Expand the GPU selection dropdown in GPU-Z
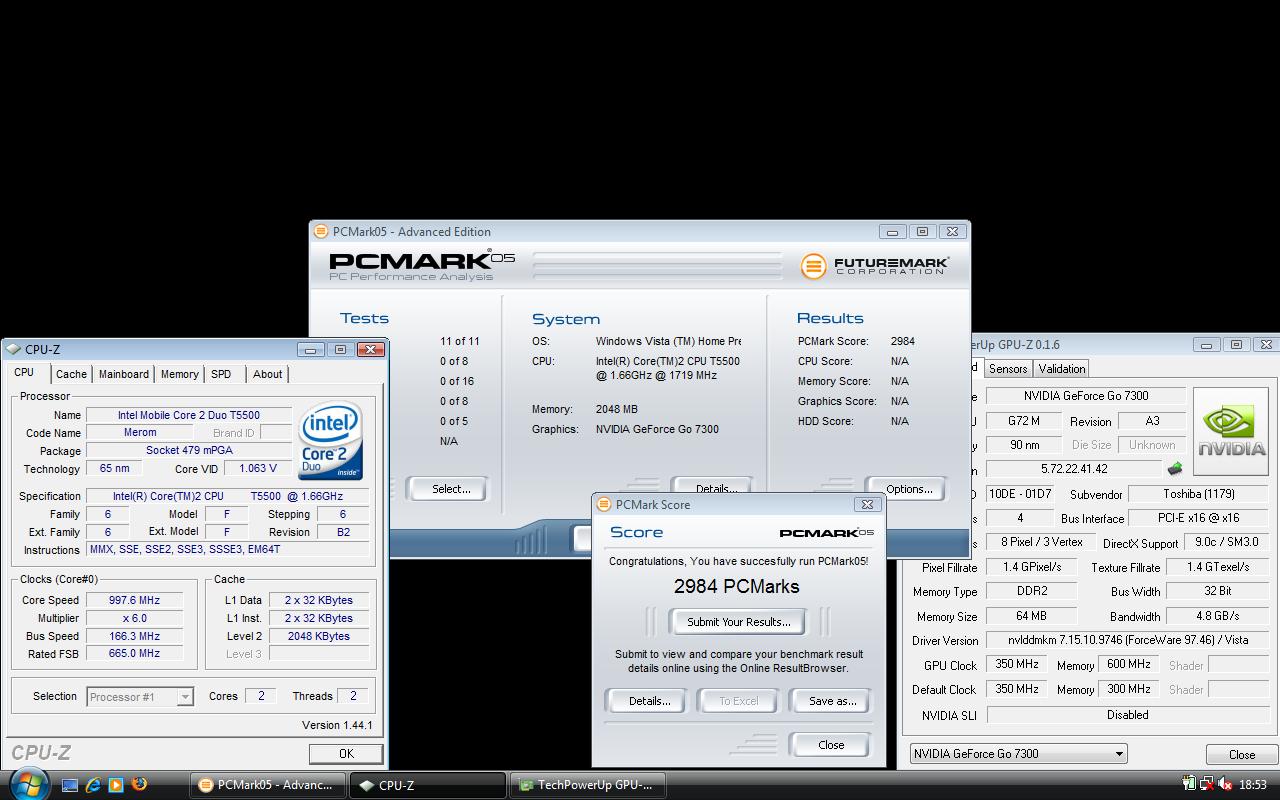Viewport: 1280px width, 800px height. point(1119,754)
